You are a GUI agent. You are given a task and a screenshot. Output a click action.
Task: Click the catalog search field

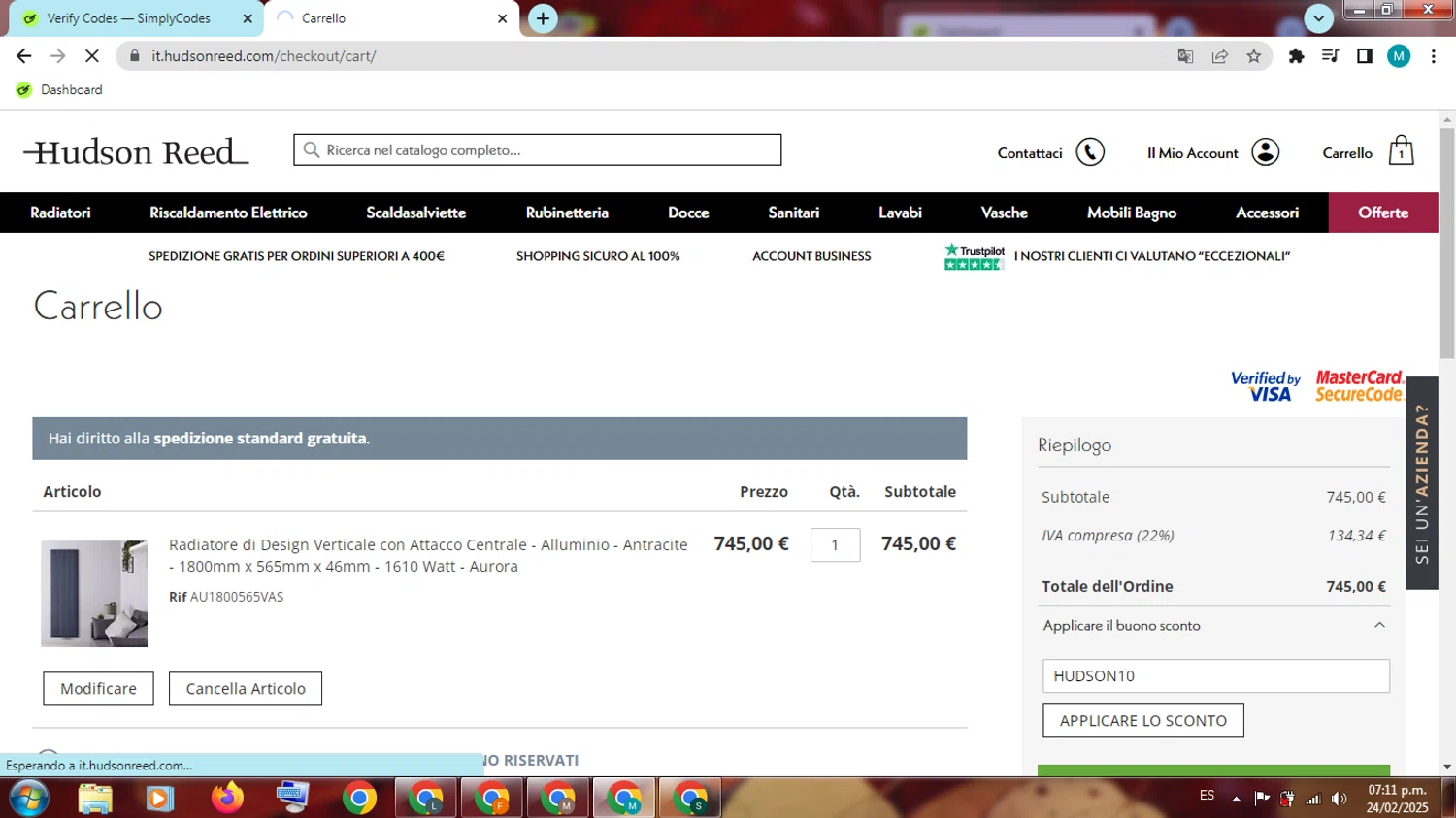(537, 149)
